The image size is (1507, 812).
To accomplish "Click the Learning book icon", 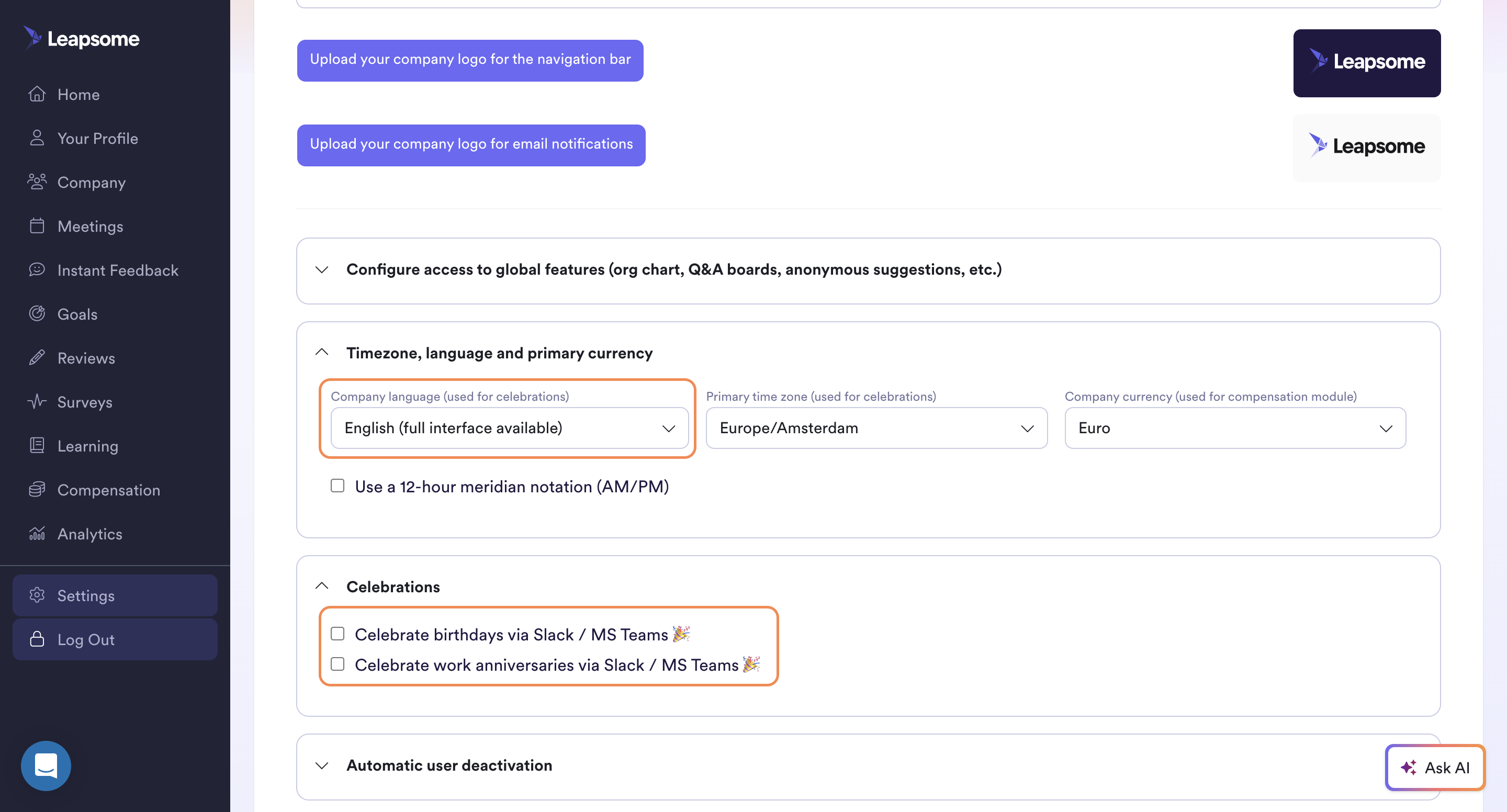I will point(37,445).
